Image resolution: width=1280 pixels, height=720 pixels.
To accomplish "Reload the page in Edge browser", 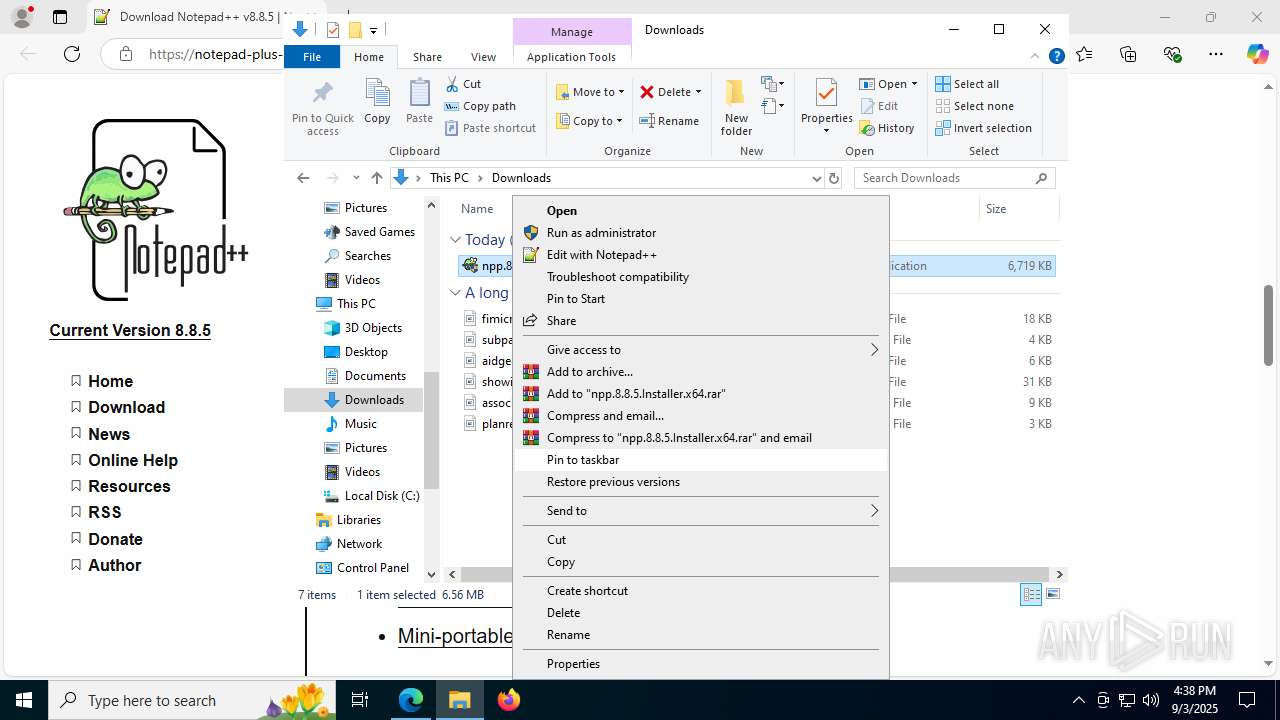I will coord(72,54).
